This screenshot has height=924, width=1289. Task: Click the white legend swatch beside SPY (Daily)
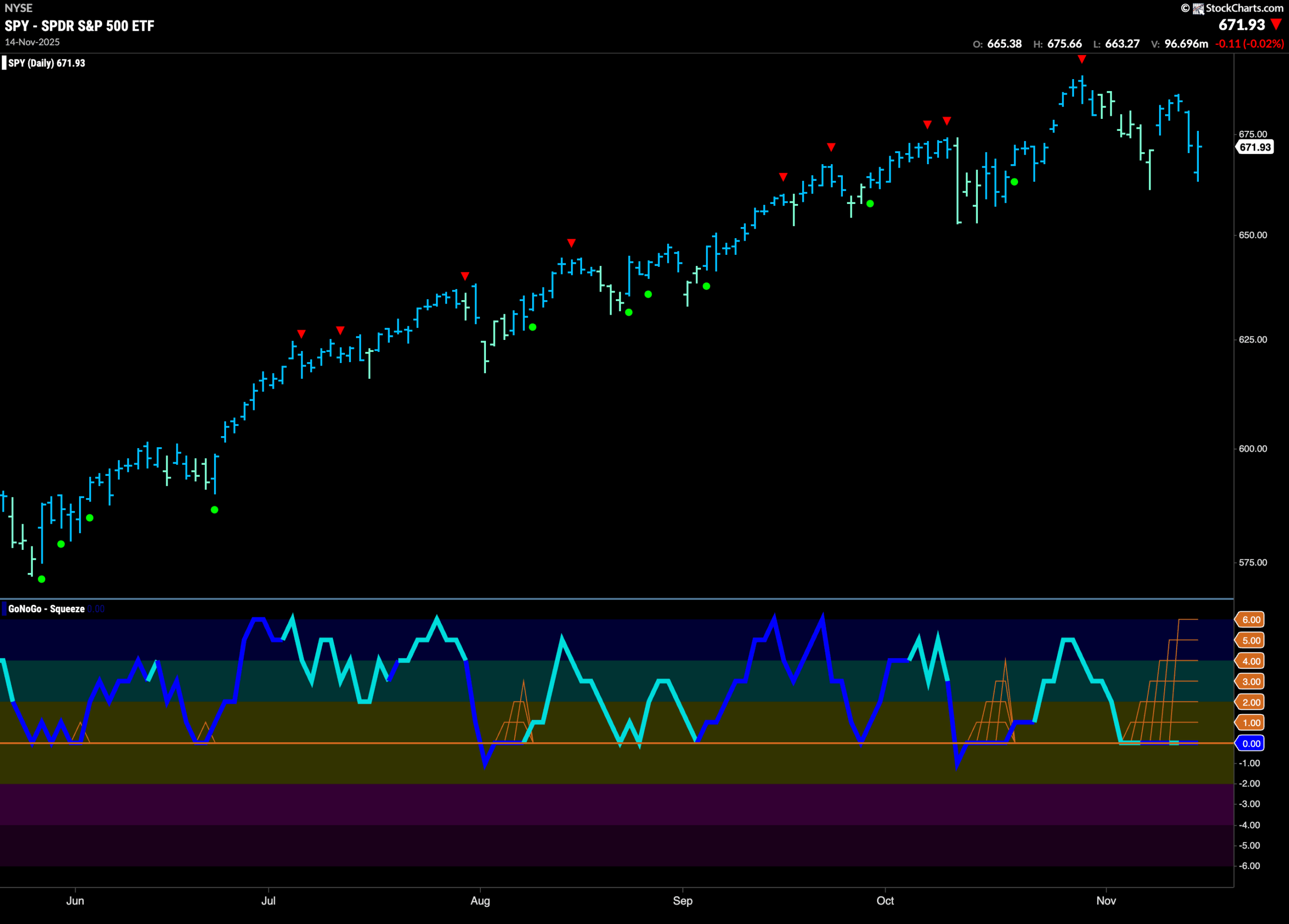click(4, 62)
